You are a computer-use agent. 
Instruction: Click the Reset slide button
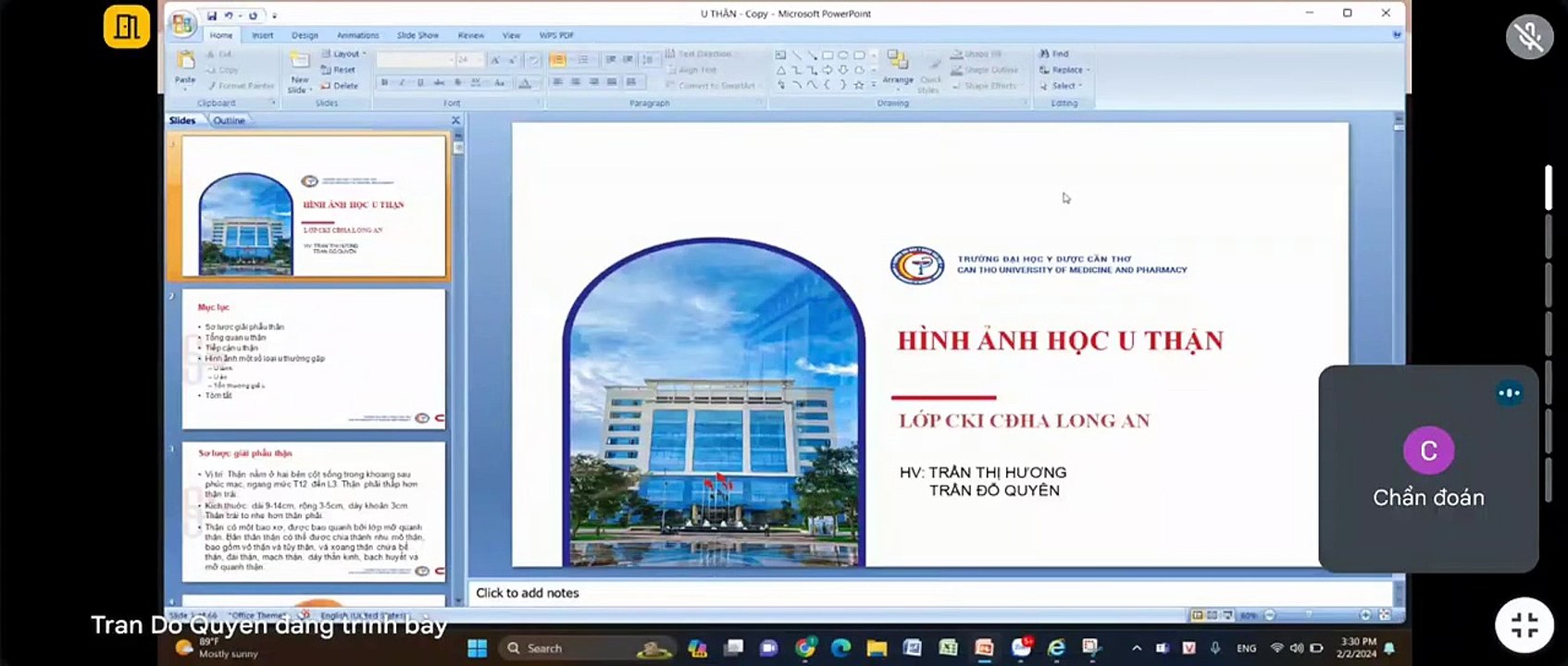339,69
